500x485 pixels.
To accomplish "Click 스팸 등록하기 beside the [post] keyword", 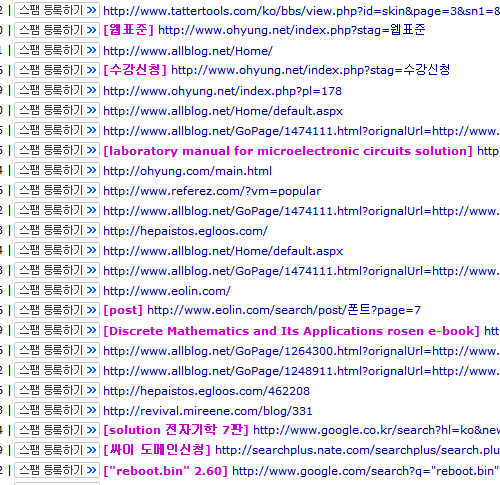I will [x=57, y=310].
